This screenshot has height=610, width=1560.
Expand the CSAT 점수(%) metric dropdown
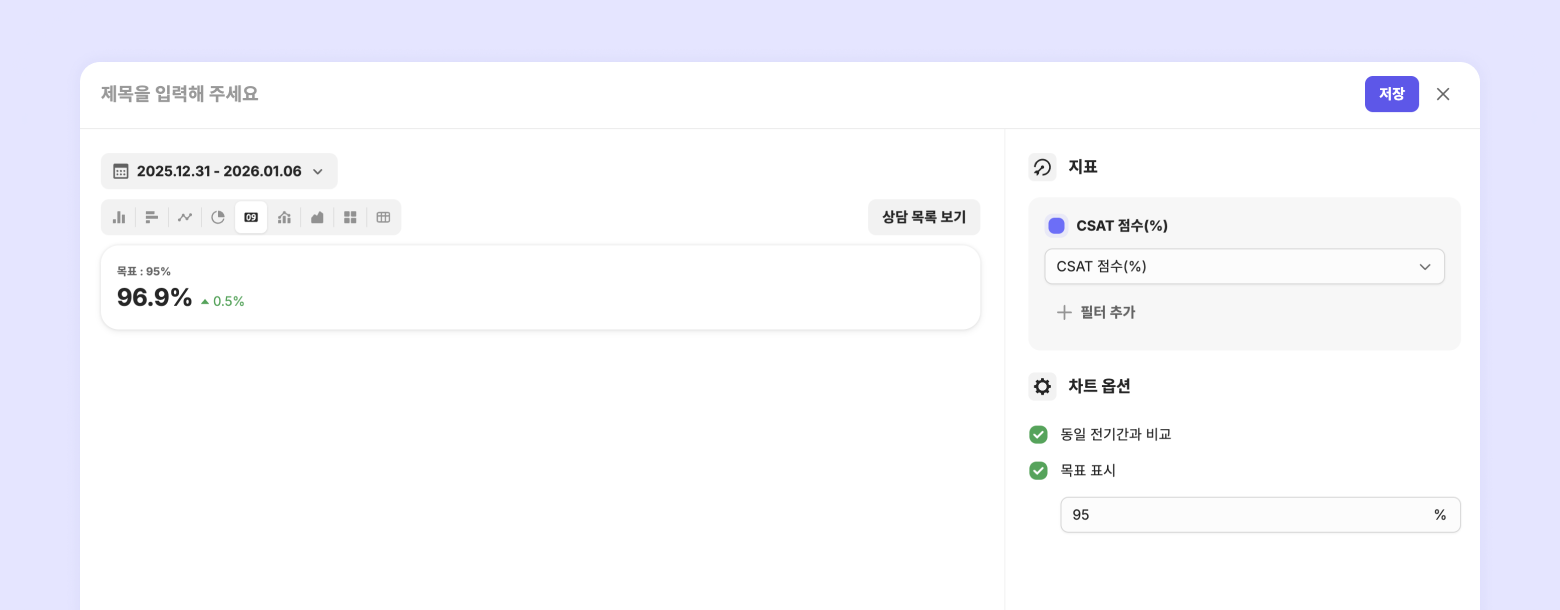(x=1244, y=266)
